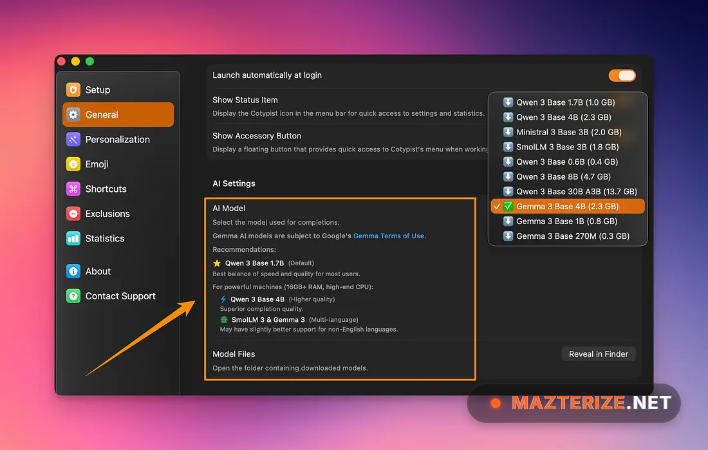Click Contact Support label
Screen dimensions: 708x450
(x=120, y=296)
